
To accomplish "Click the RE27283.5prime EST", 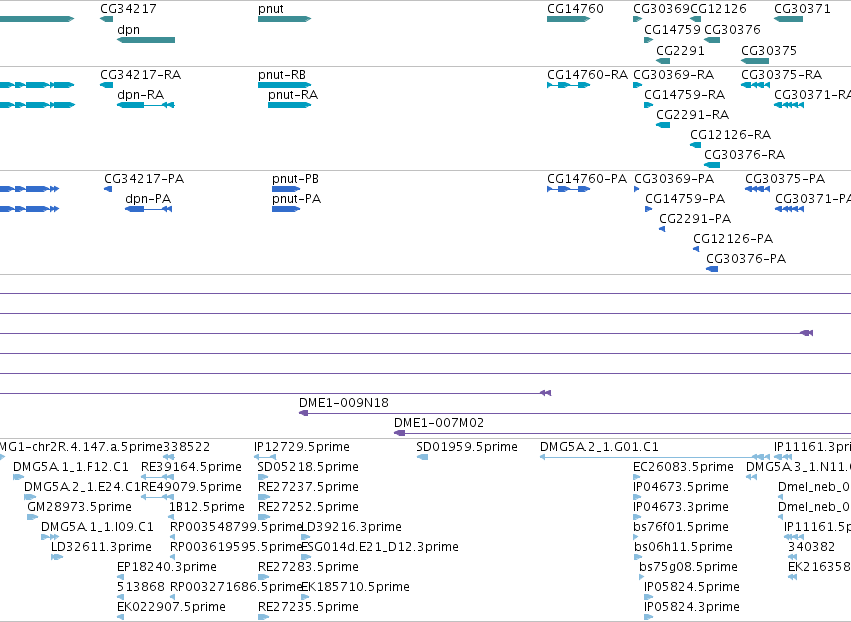I will (x=264, y=577).
